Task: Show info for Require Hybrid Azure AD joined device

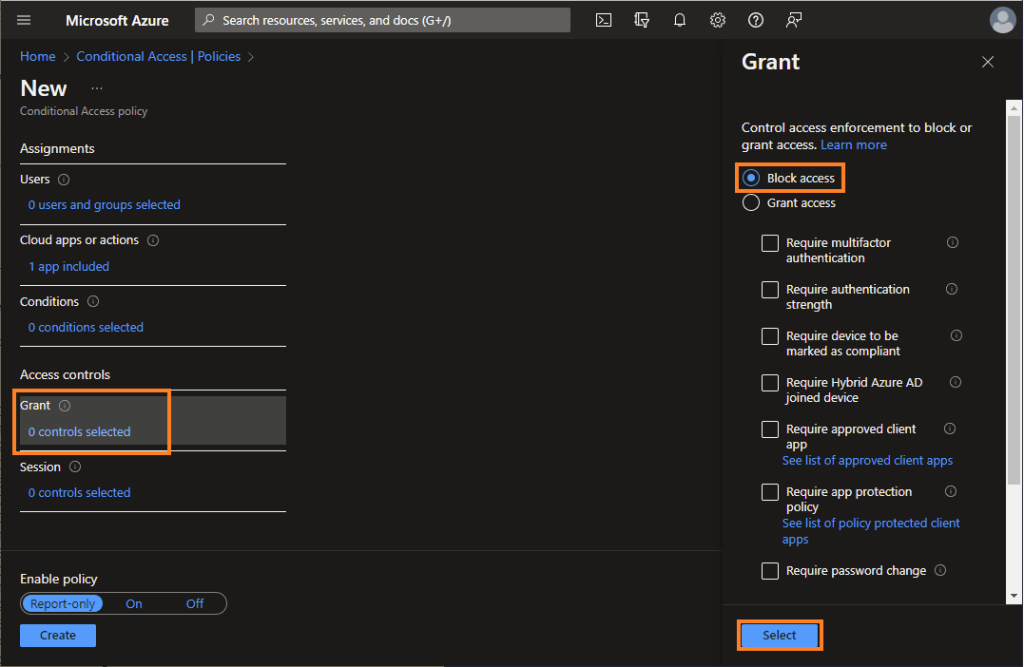Action: (x=955, y=382)
